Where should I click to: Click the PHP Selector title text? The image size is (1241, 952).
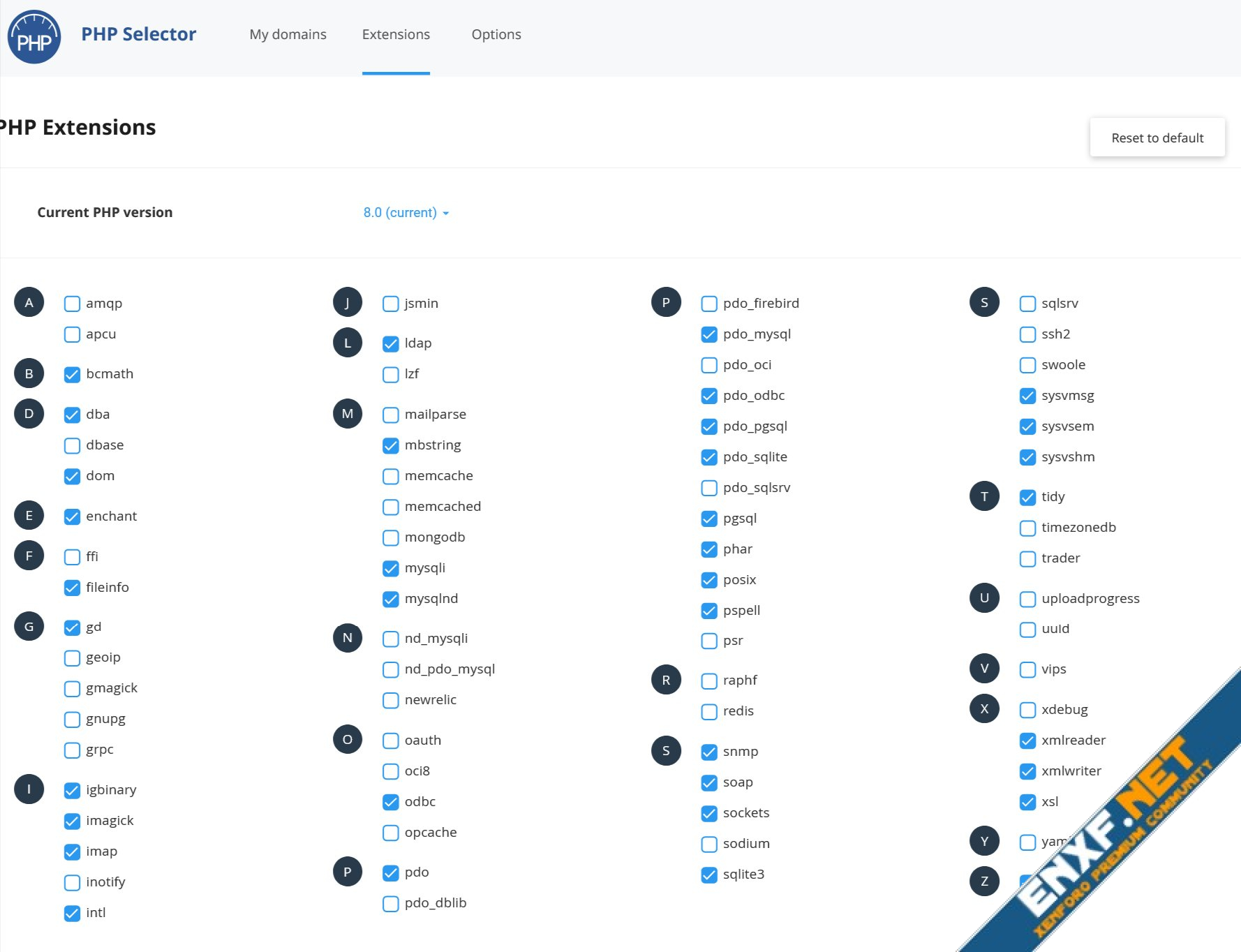coord(138,34)
